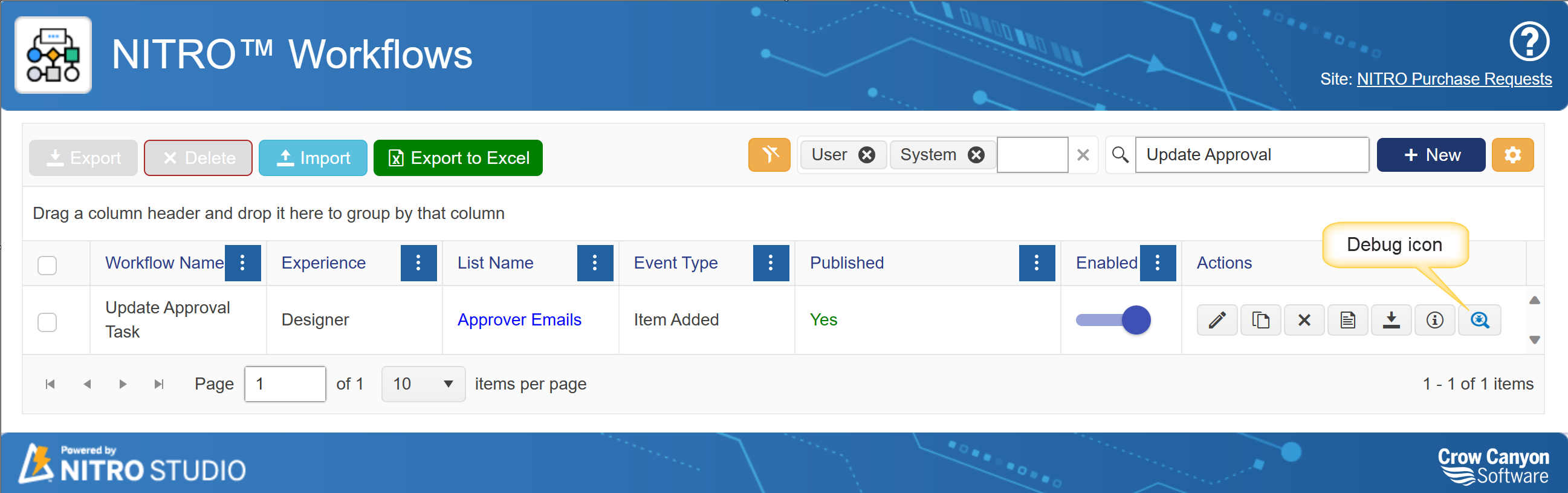Open Workflow Name column menu

click(243, 263)
